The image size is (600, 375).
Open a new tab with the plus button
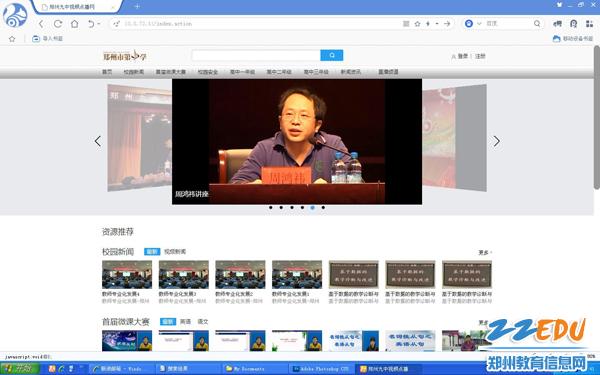[x=137, y=7]
